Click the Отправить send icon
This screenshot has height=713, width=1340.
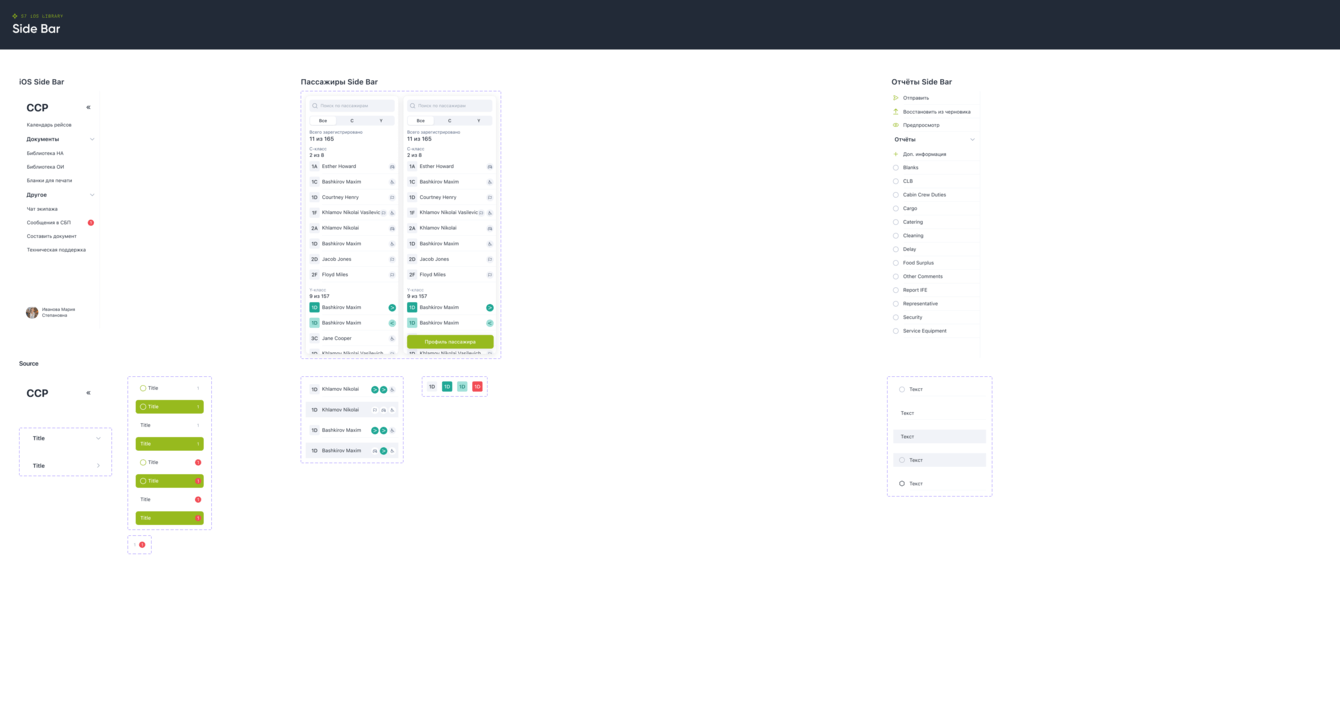896,98
